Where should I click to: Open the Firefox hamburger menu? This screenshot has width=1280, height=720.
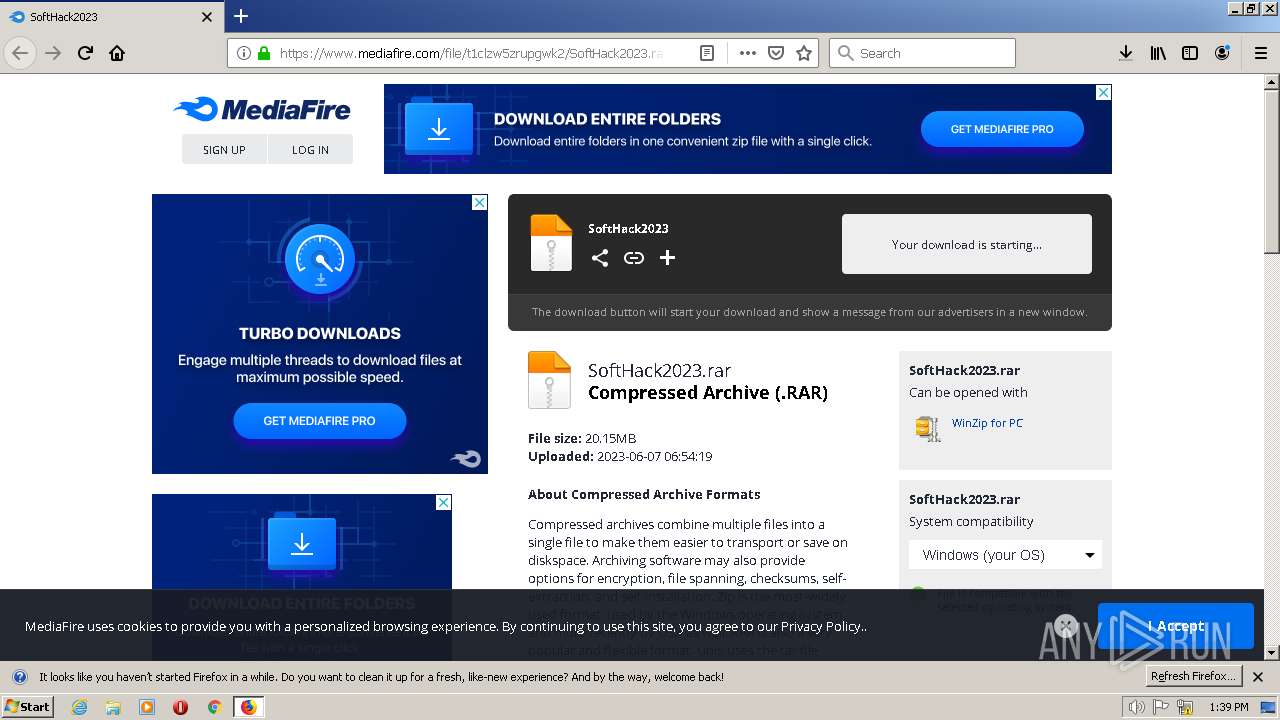coord(1261,53)
